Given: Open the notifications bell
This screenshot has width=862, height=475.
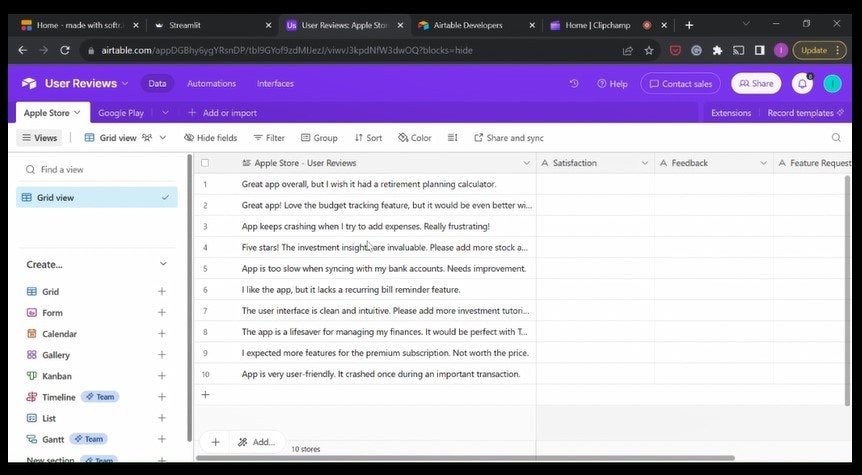Looking at the screenshot, I should (803, 84).
